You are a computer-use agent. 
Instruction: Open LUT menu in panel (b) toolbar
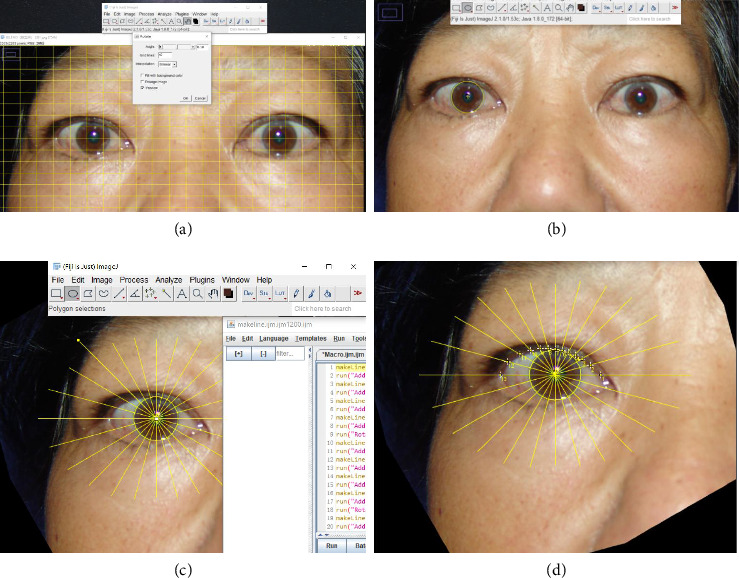coord(619,8)
